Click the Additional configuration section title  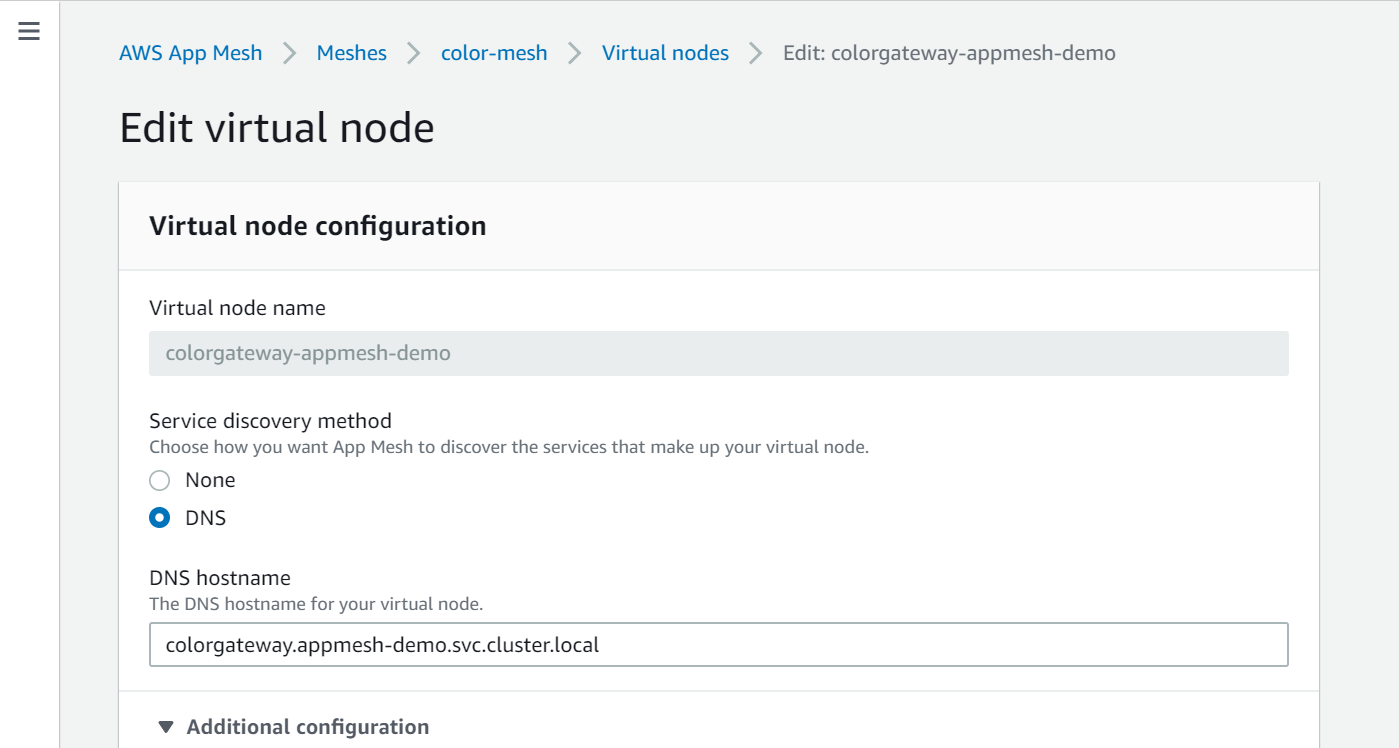point(308,727)
